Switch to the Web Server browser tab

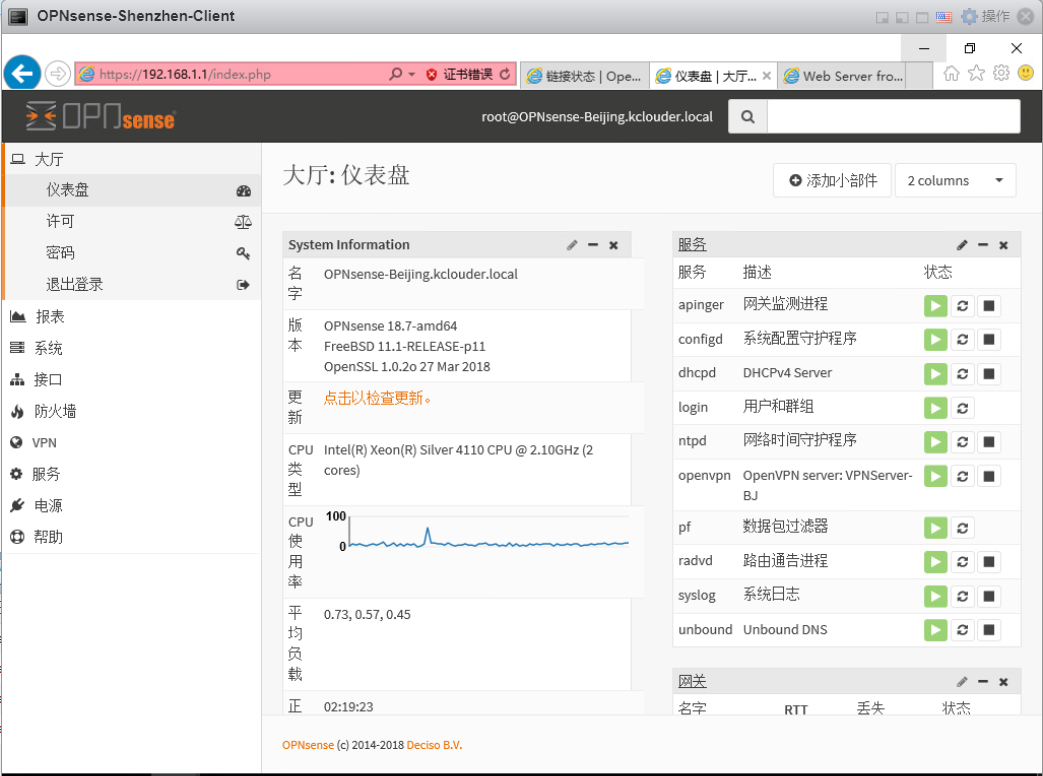tap(843, 76)
